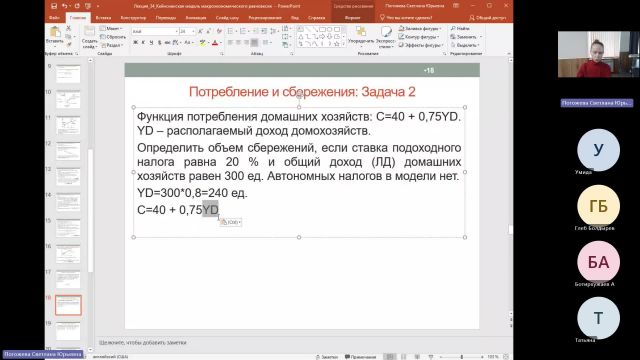Switch to the Design (Конструктор) tab
This screenshot has height=360, width=640.
coord(133,18)
